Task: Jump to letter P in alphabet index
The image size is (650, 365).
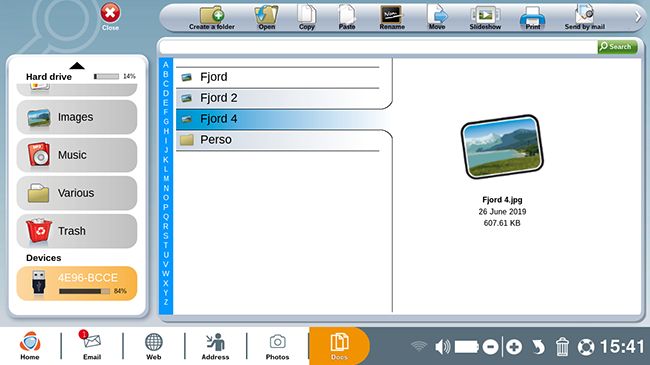Action: click(166, 207)
